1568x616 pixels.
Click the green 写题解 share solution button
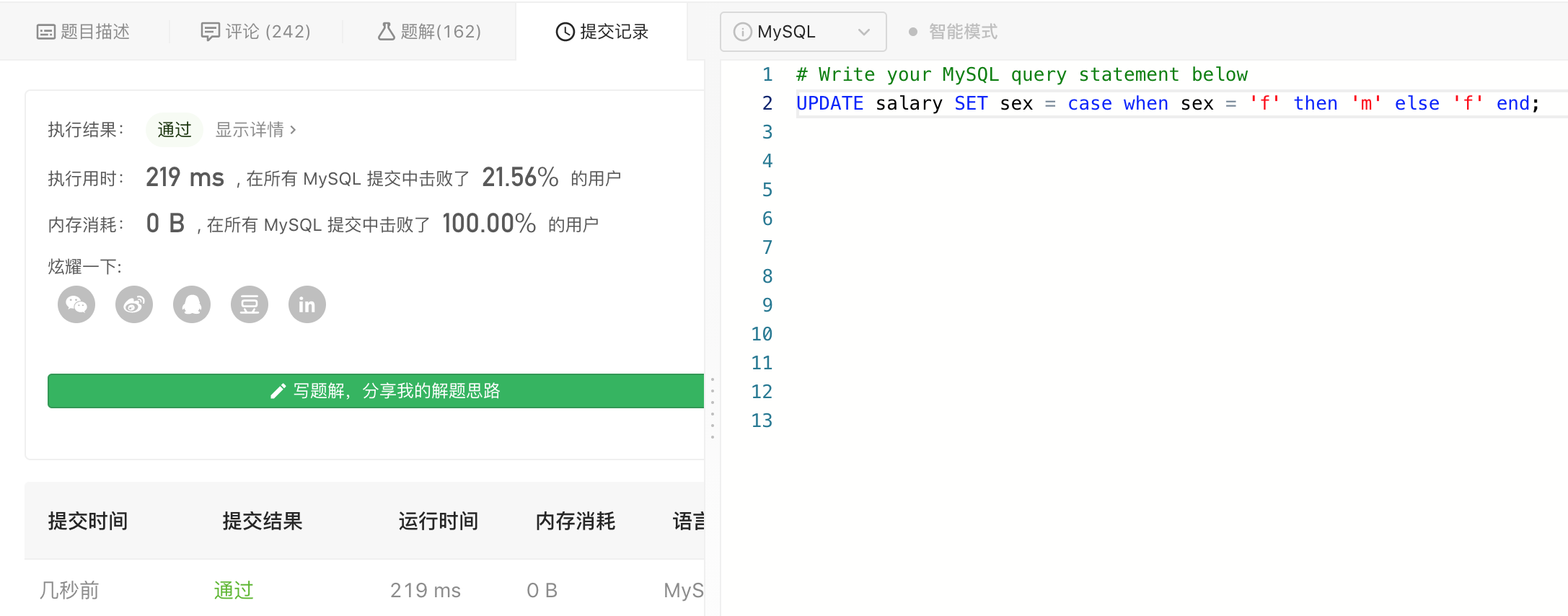pos(376,391)
